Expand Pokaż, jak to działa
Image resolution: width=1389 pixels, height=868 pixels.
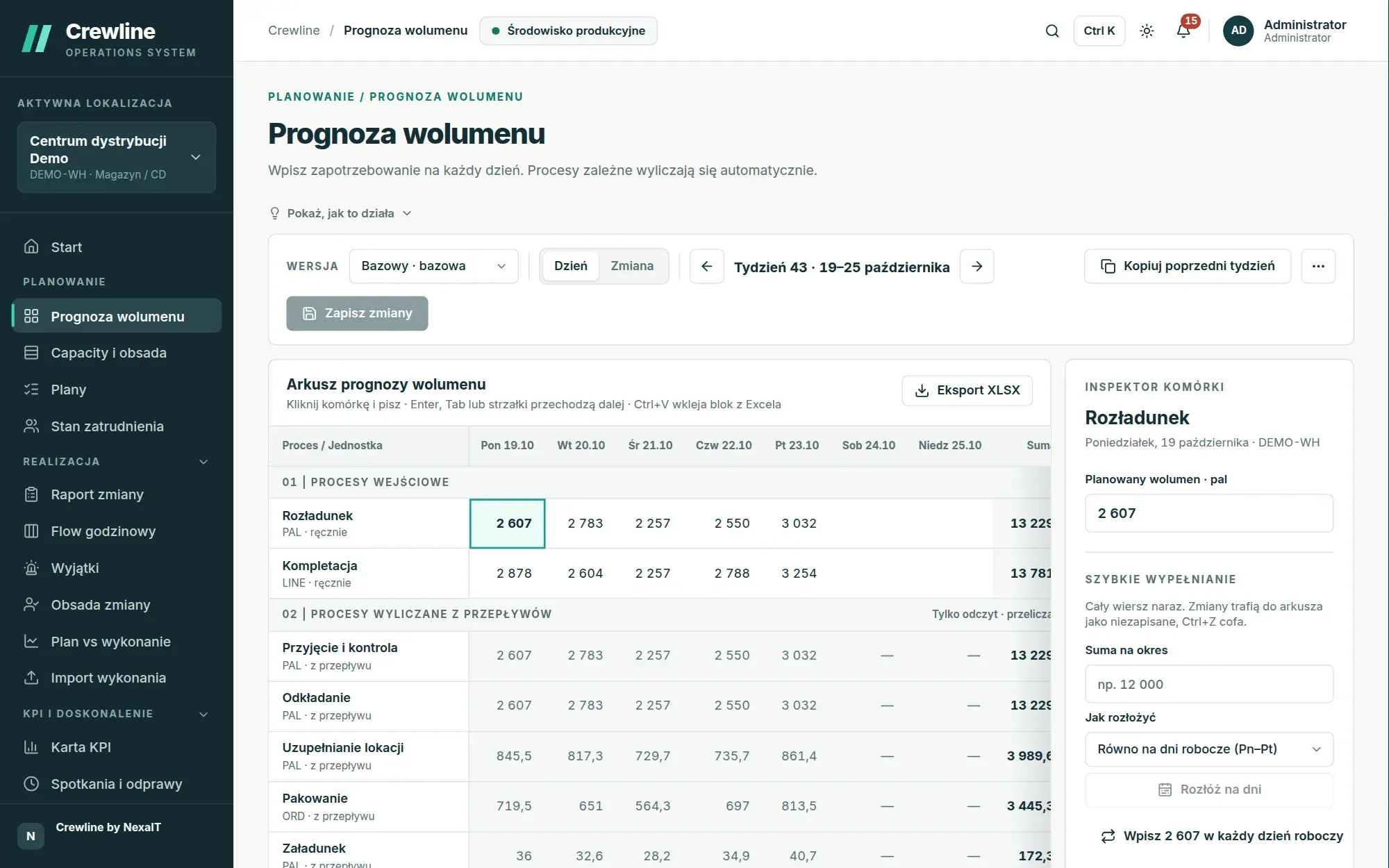pos(340,213)
